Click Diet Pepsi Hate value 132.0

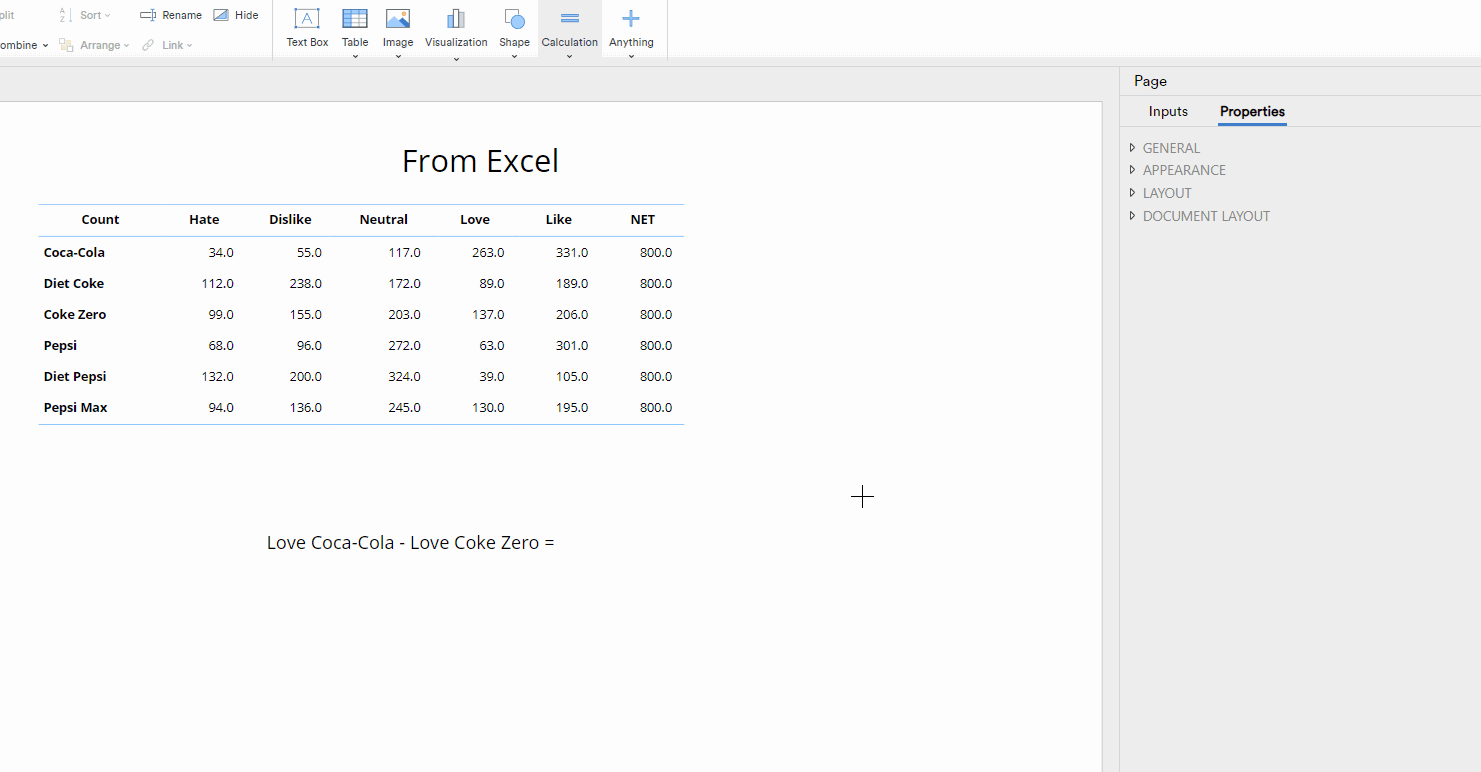[x=217, y=377]
